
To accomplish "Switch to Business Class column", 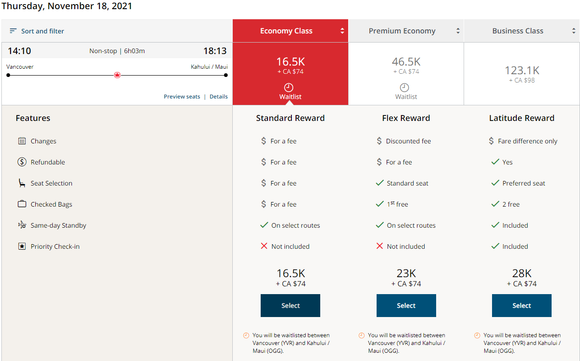I will (522, 31).
